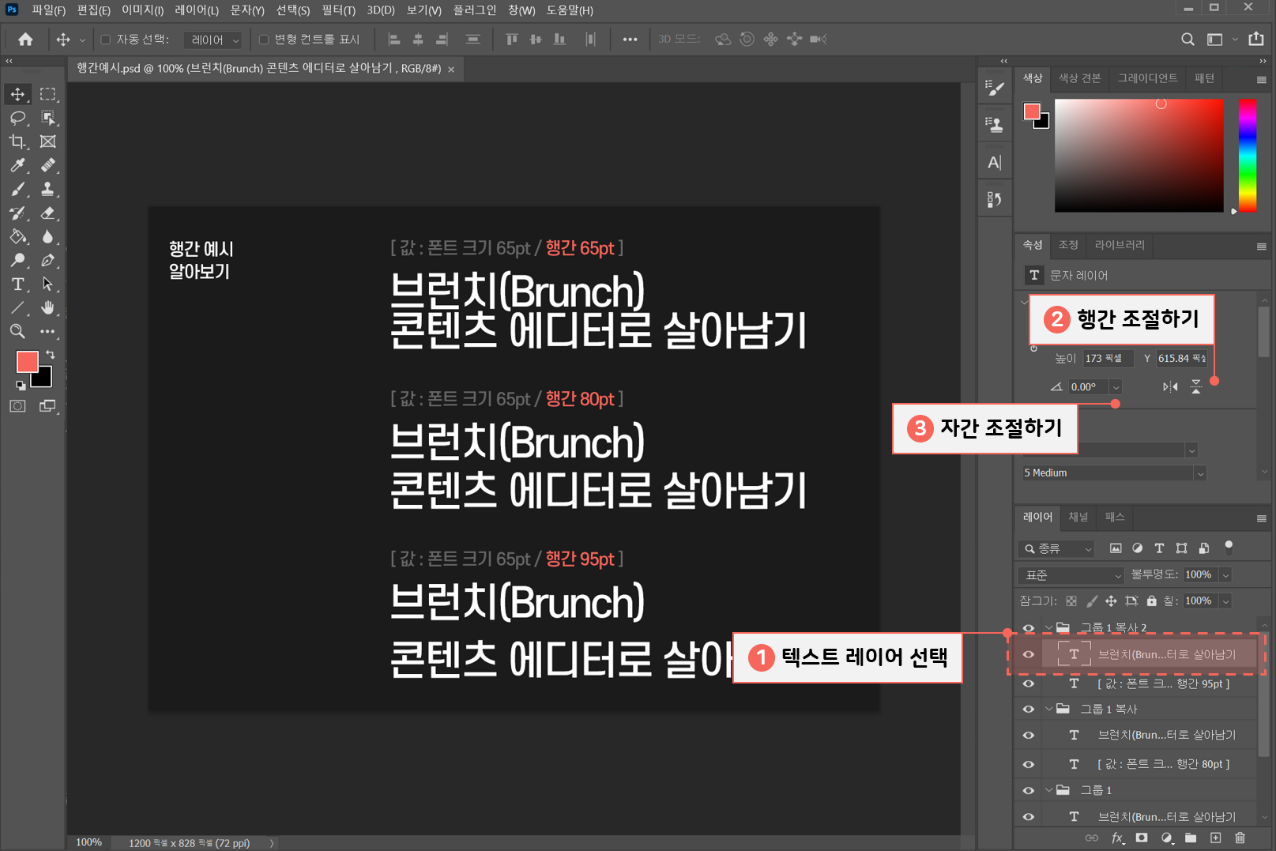The height and width of the screenshot is (851, 1276).
Task: Select the Move tool in the toolbox
Action: click(x=18, y=94)
